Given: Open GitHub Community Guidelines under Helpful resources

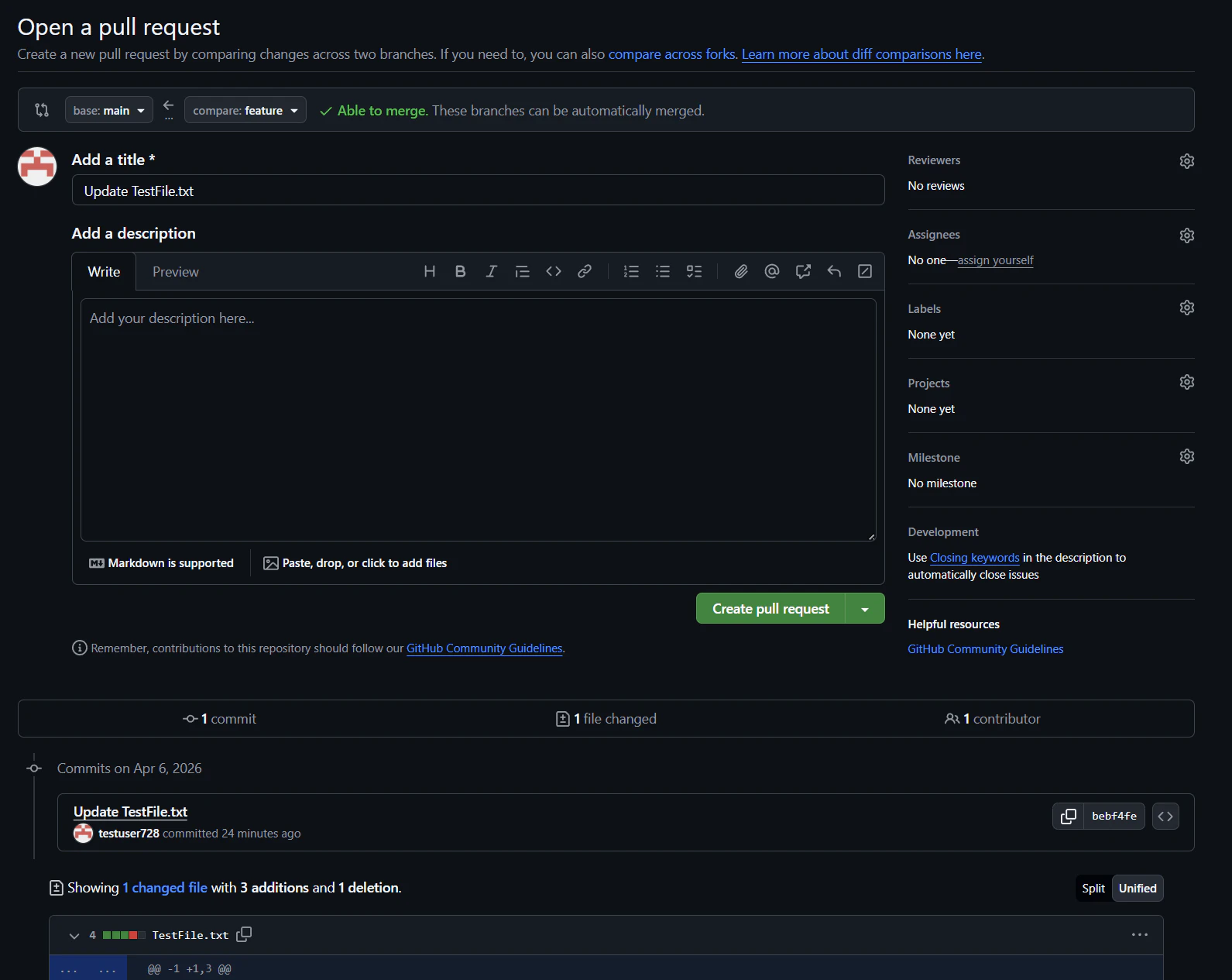Looking at the screenshot, I should (985, 649).
